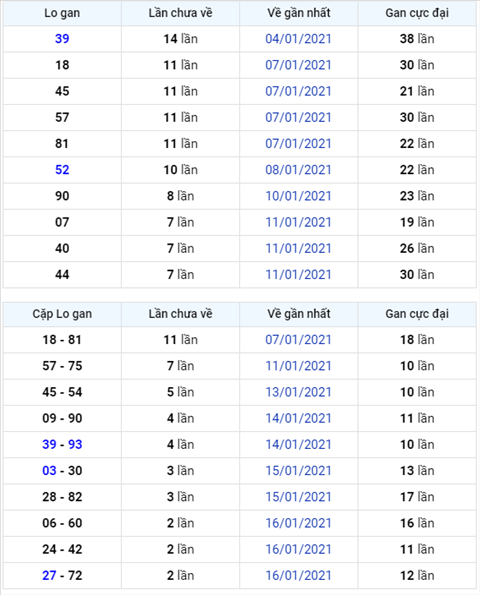This screenshot has height=595, width=480.
Task: Click the blue 03 in pair 03 - 30
Action: pyautogui.click(x=49, y=471)
